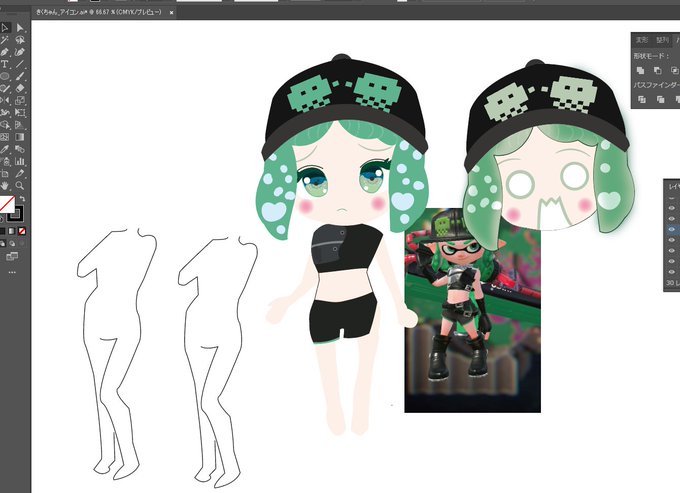Select the Column Graph tool
680x493 pixels.
tap(20, 161)
